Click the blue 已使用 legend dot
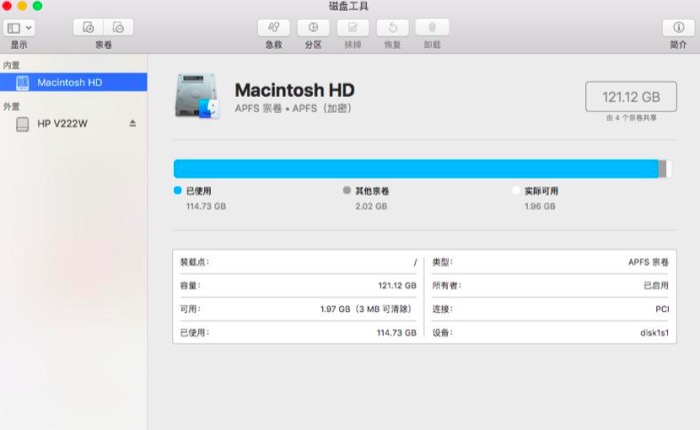 click(x=178, y=191)
